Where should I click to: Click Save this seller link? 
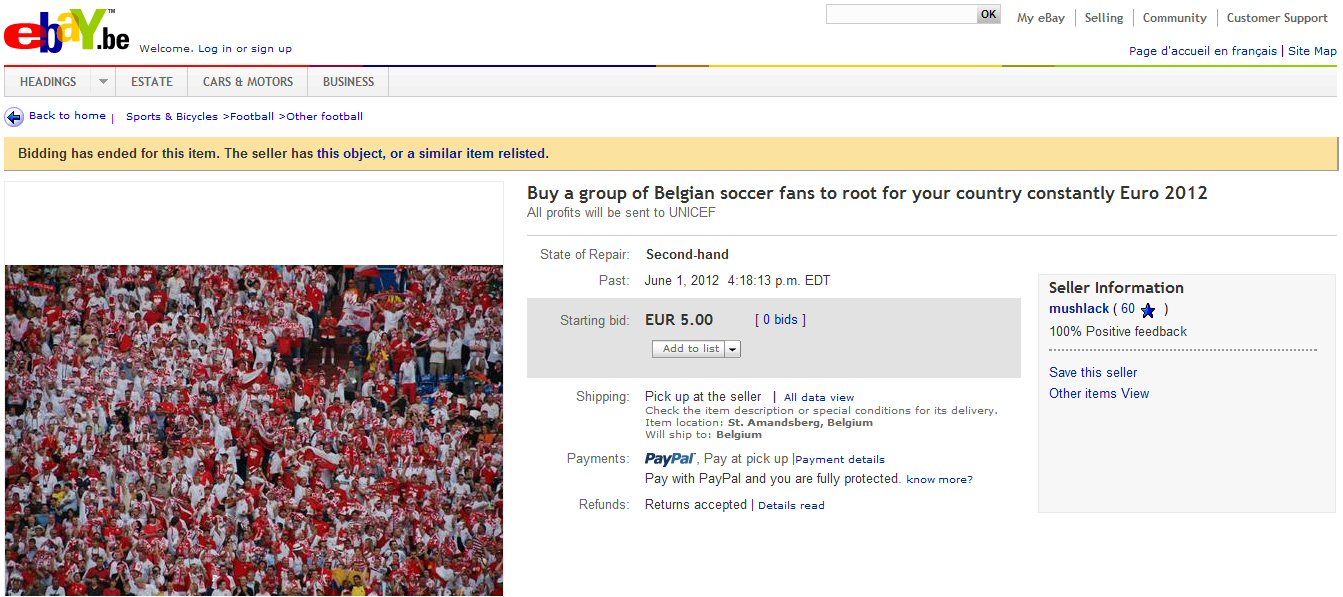click(1093, 372)
